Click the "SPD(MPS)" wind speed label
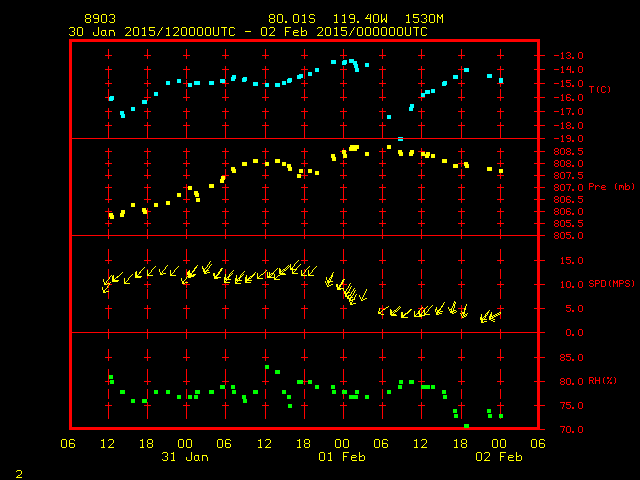Viewport: 640px width, 480px height. click(611, 283)
